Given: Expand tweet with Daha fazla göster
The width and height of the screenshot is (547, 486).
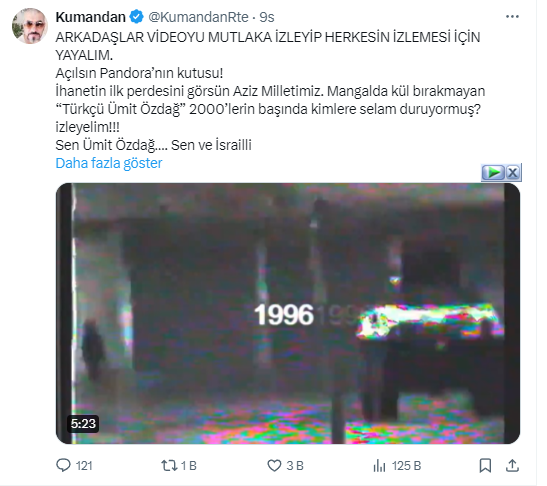Looking at the screenshot, I should [x=109, y=163].
